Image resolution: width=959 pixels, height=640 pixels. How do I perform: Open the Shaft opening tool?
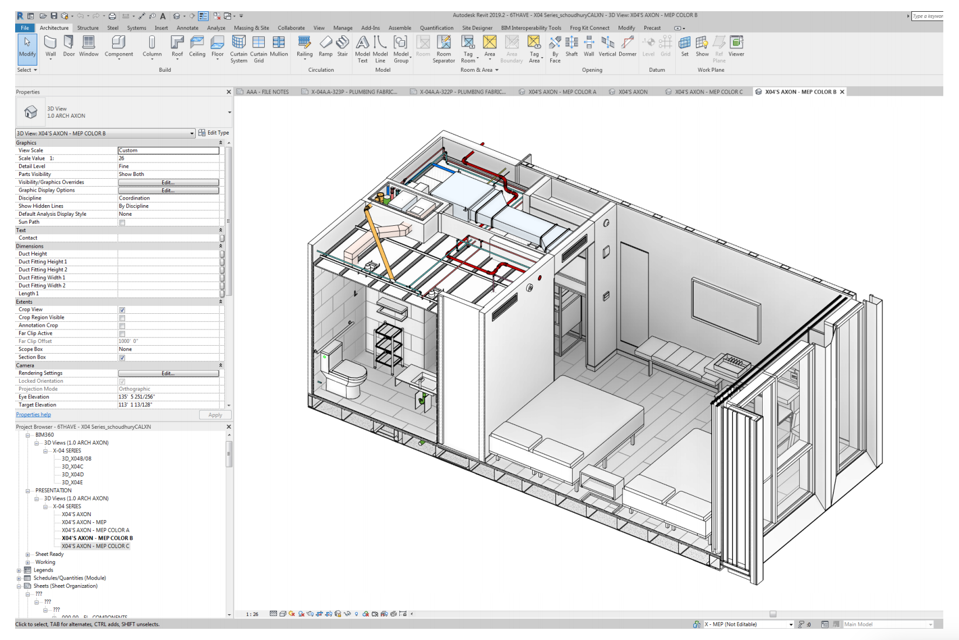pyautogui.click(x=571, y=47)
